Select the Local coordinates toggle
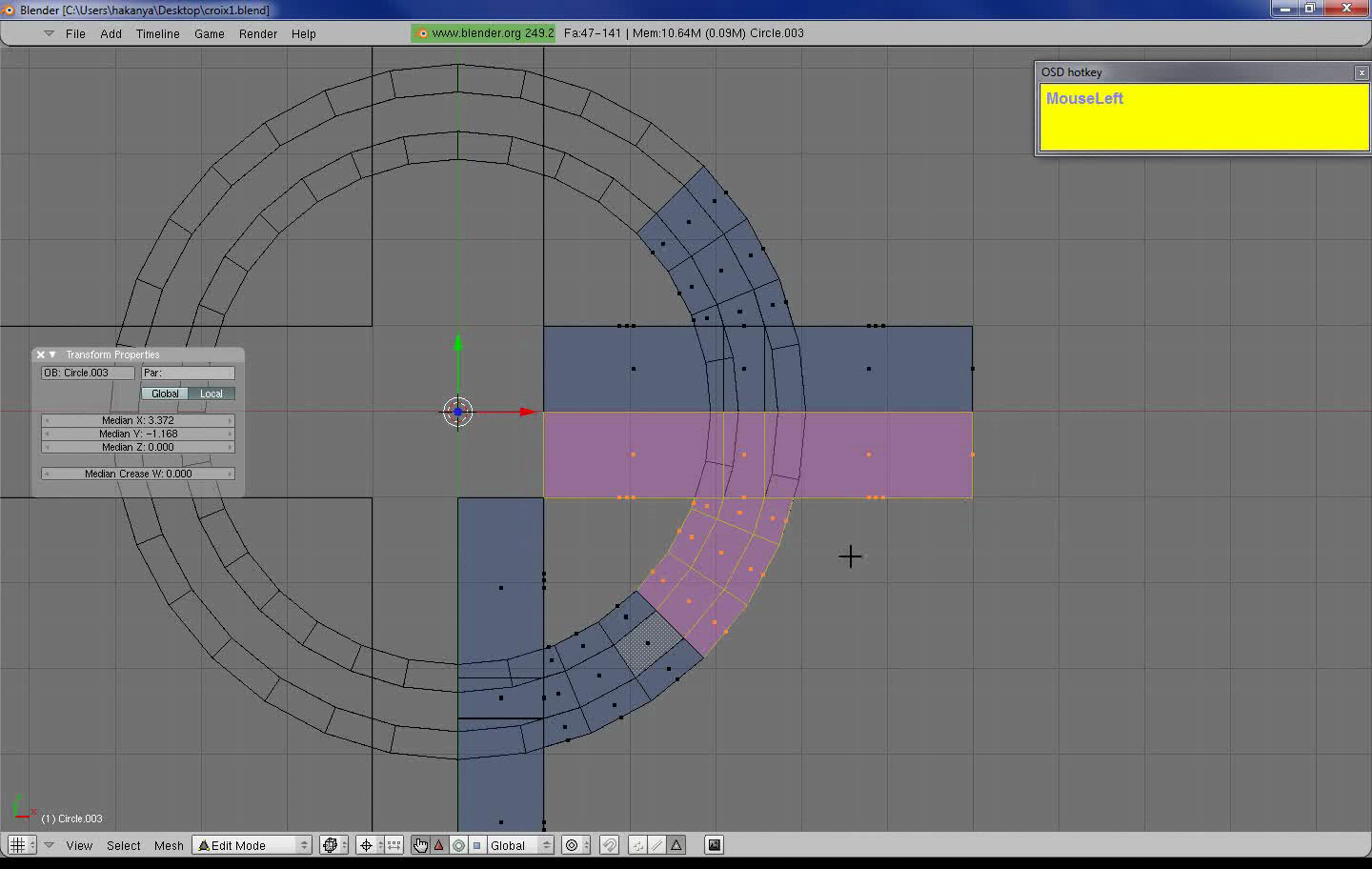 point(212,394)
